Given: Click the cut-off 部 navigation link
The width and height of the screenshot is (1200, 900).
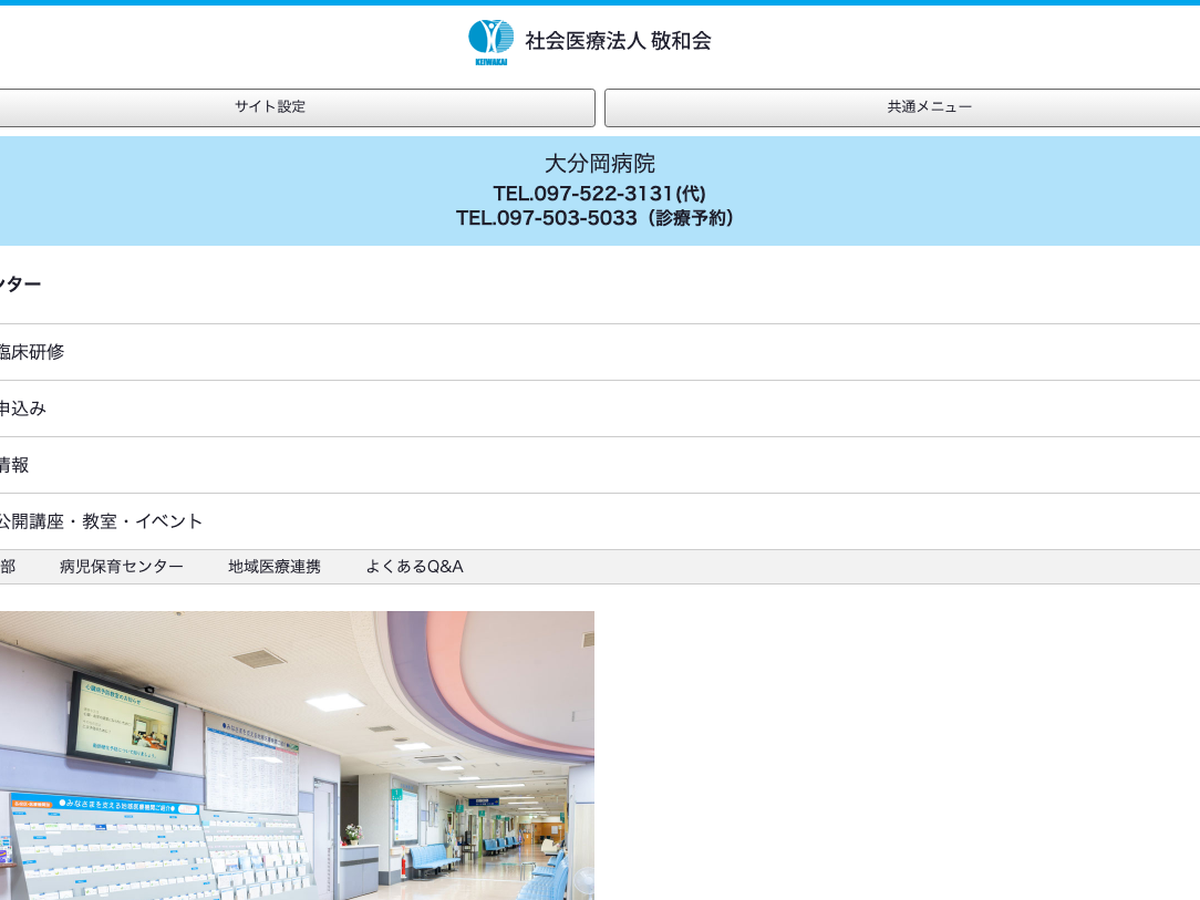Looking at the screenshot, I should [8, 567].
